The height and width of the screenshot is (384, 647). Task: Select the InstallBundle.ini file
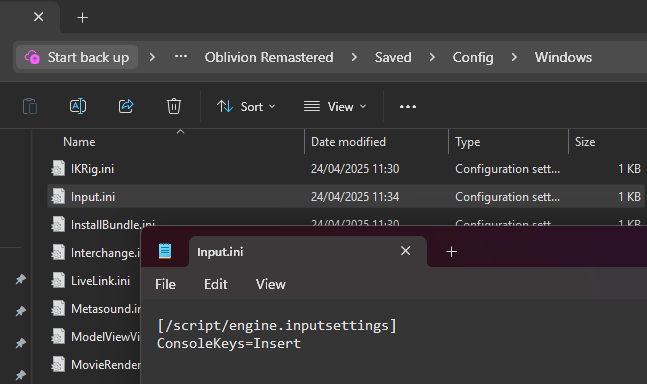(113, 224)
